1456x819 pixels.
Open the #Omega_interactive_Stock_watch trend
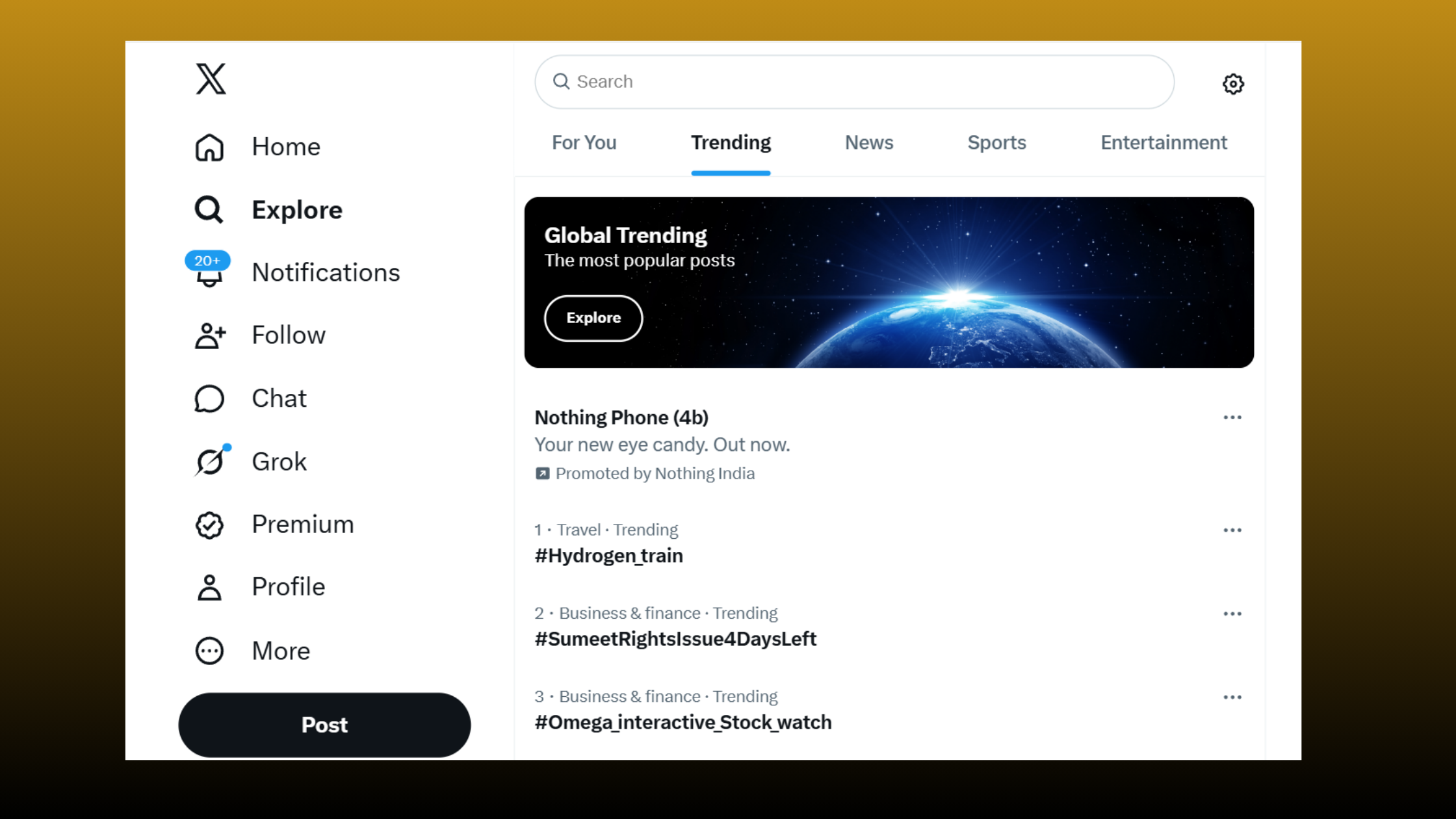point(683,722)
